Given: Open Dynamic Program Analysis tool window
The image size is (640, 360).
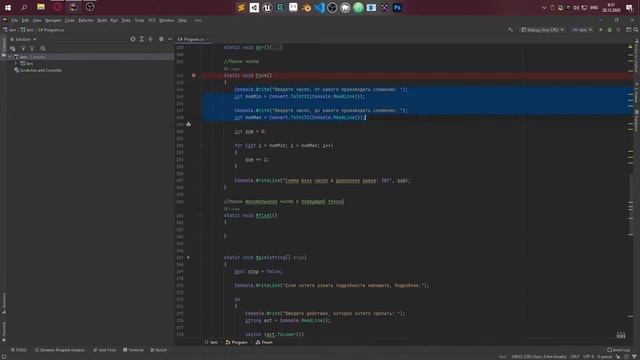Looking at the screenshot, I should click(x=60, y=350).
